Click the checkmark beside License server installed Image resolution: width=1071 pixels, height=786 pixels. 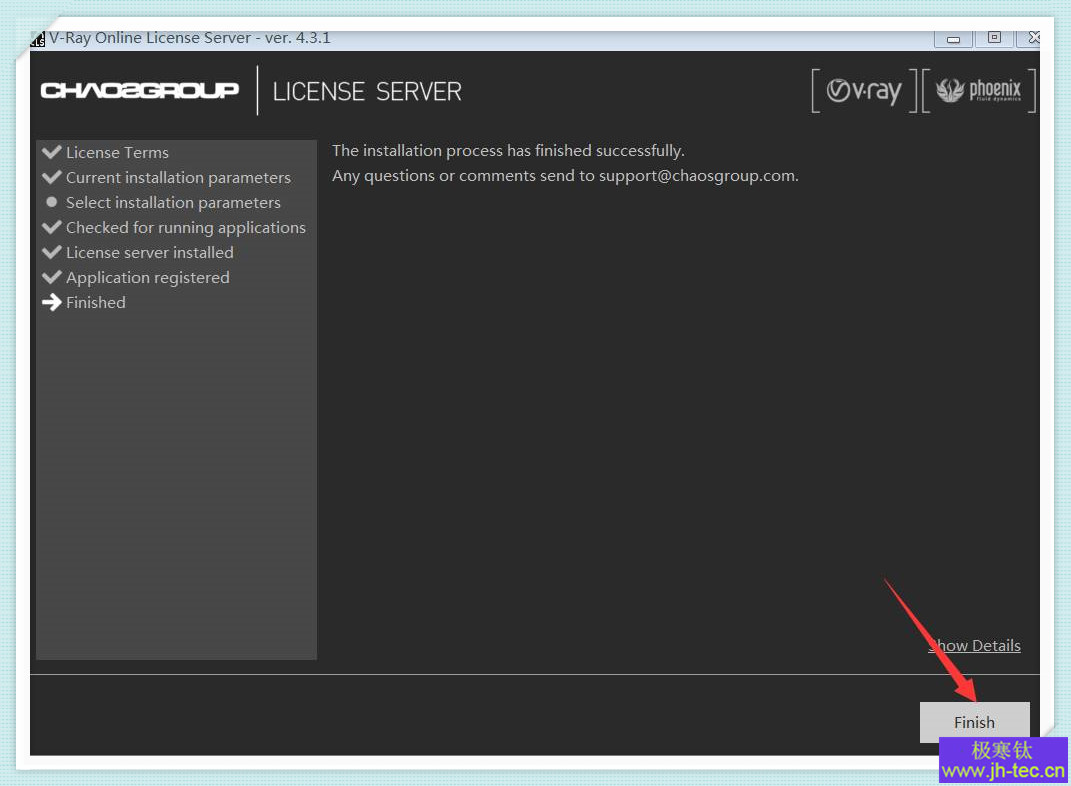click(52, 252)
